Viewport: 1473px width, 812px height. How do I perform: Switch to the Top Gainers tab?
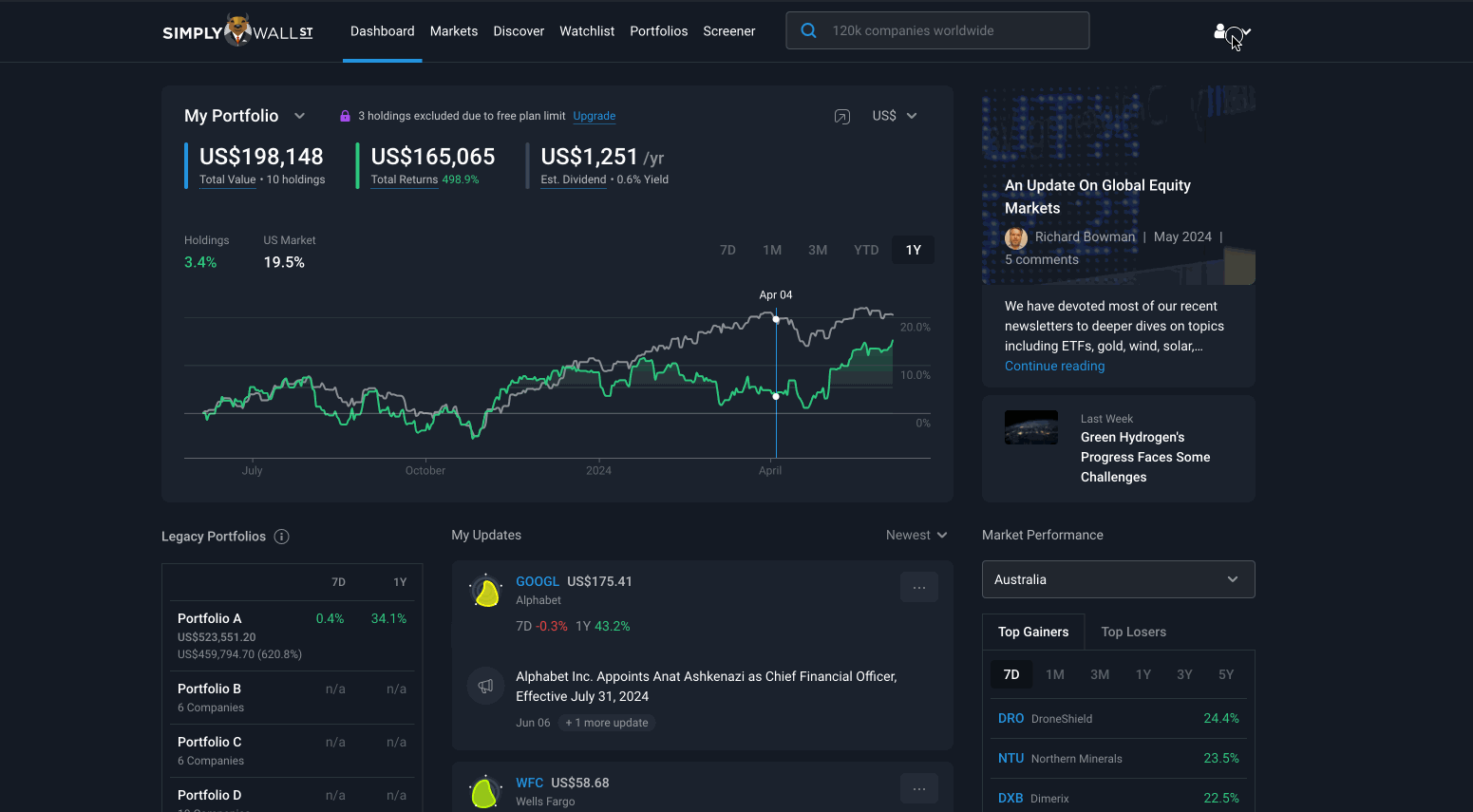pyautogui.click(x=1033, y=632)
